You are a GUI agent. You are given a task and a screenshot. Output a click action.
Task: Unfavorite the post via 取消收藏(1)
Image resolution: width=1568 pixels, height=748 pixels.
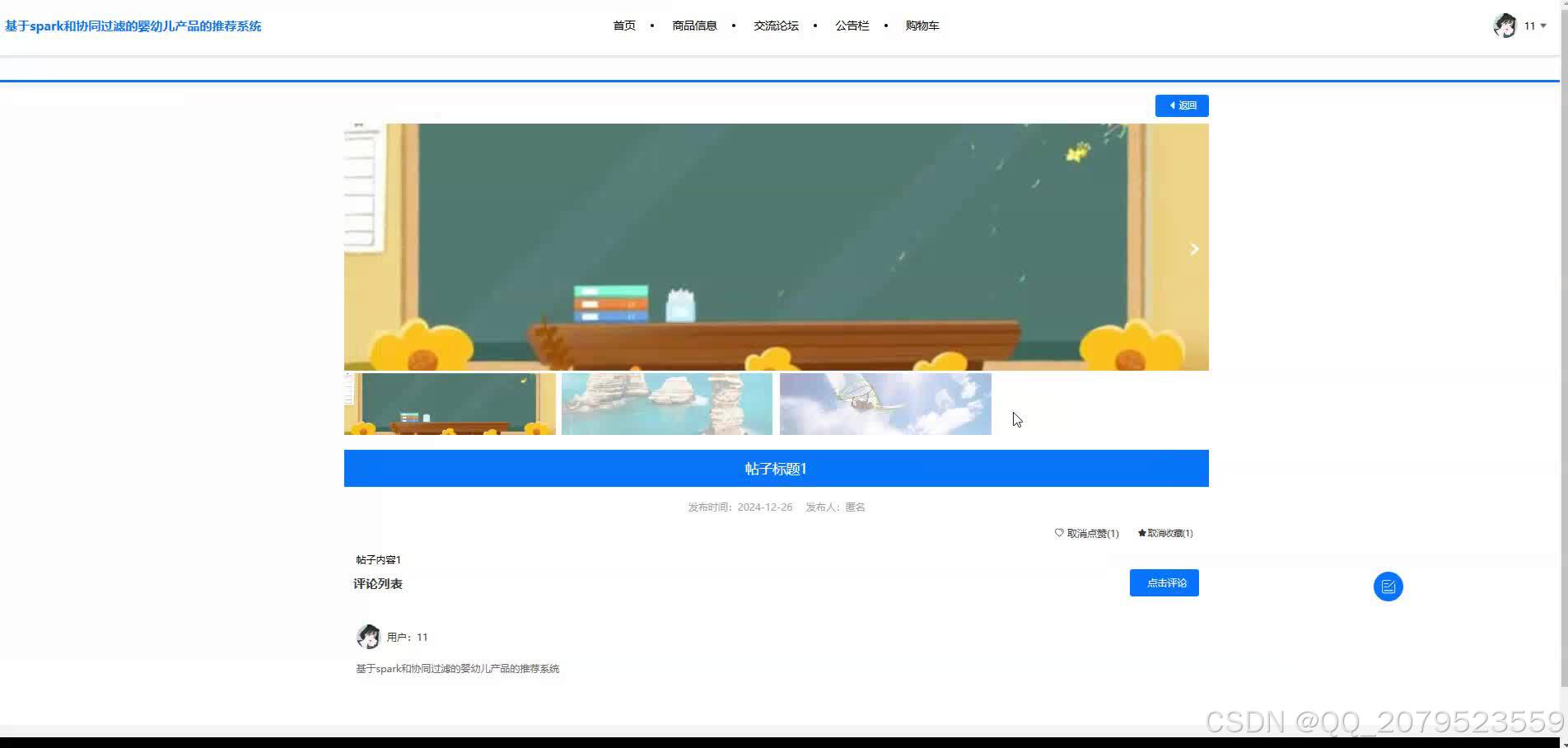(1168, 533)
